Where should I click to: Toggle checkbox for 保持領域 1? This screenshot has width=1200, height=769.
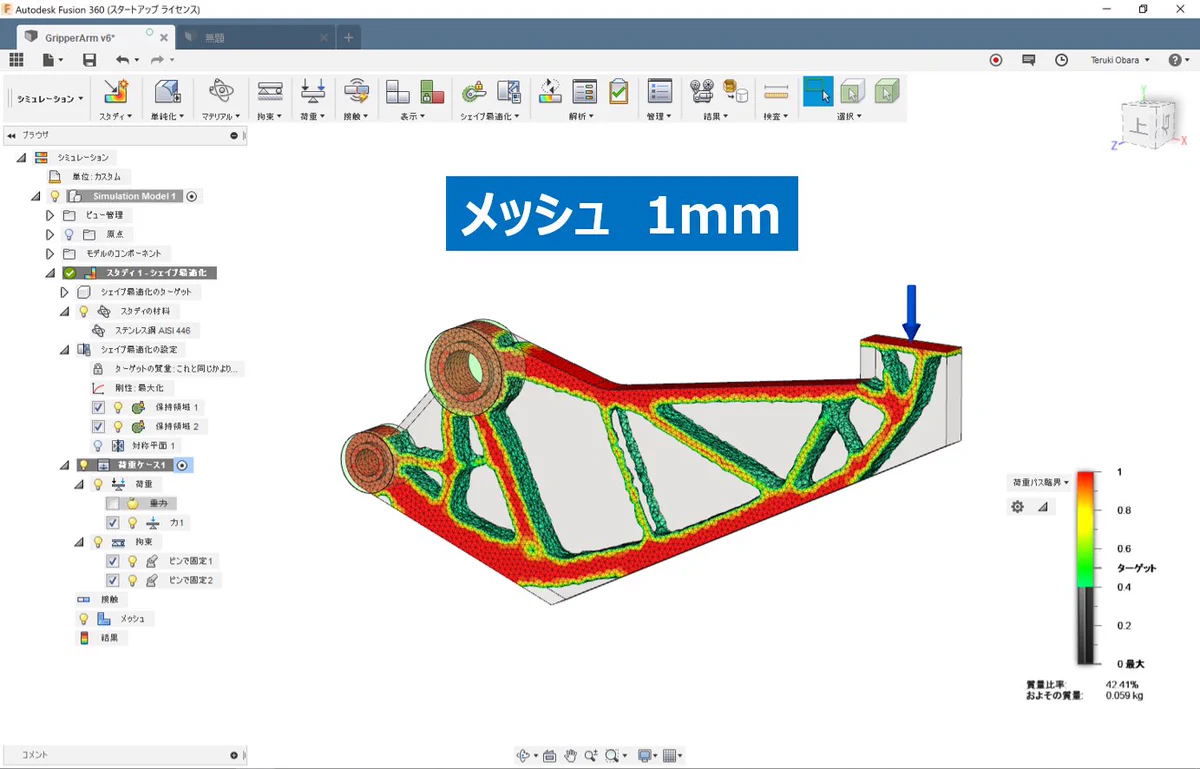click(x=98, y=408)
